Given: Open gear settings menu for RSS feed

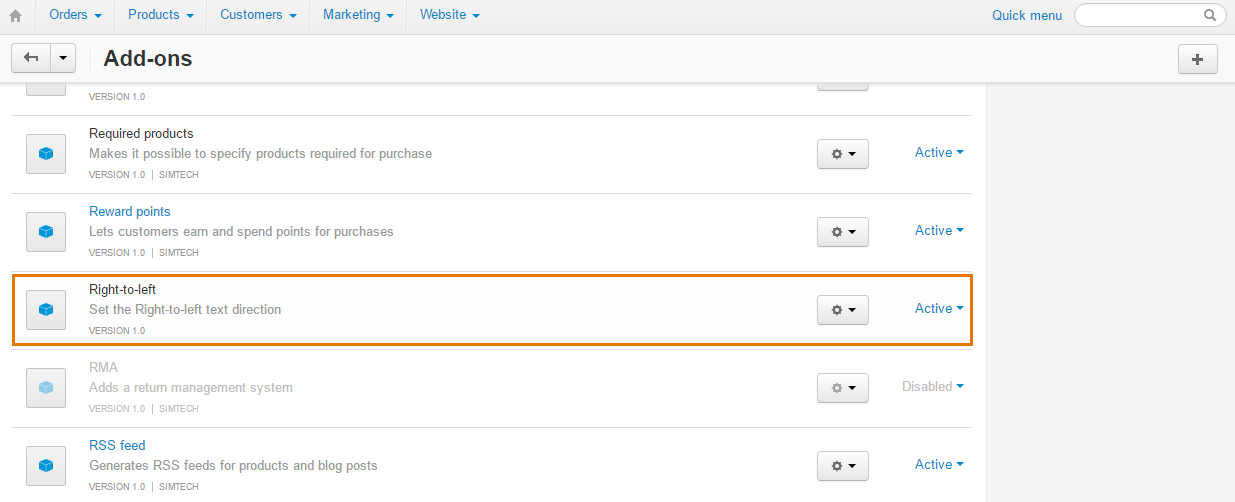Looking at the screenshot, I should (x=843, y=466).
